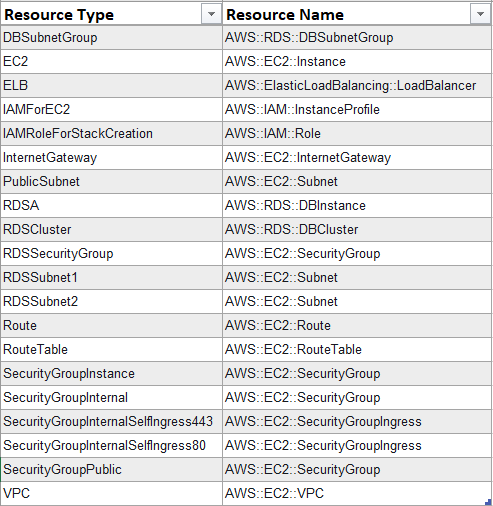
Task: Select the AWS::EC2::InternetGateway cell
Action: (x=357, y=158)
